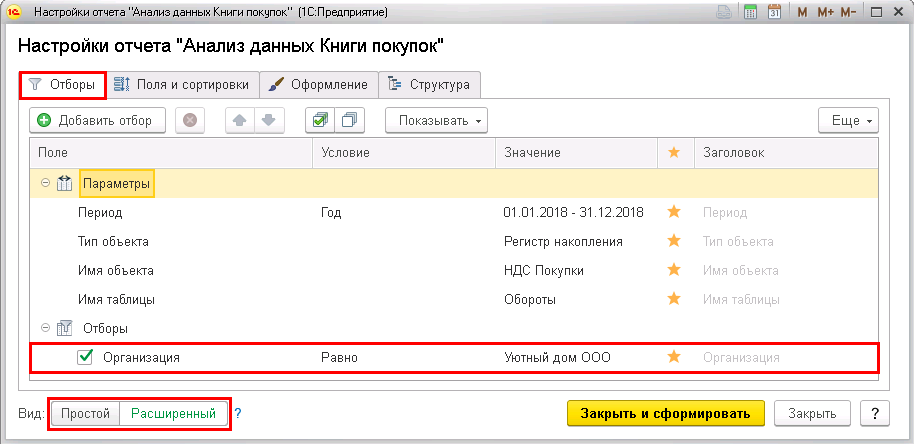Click the delete filter X icon
The width and height of the screenshot is (914, 444).
[x=190, y=121]
